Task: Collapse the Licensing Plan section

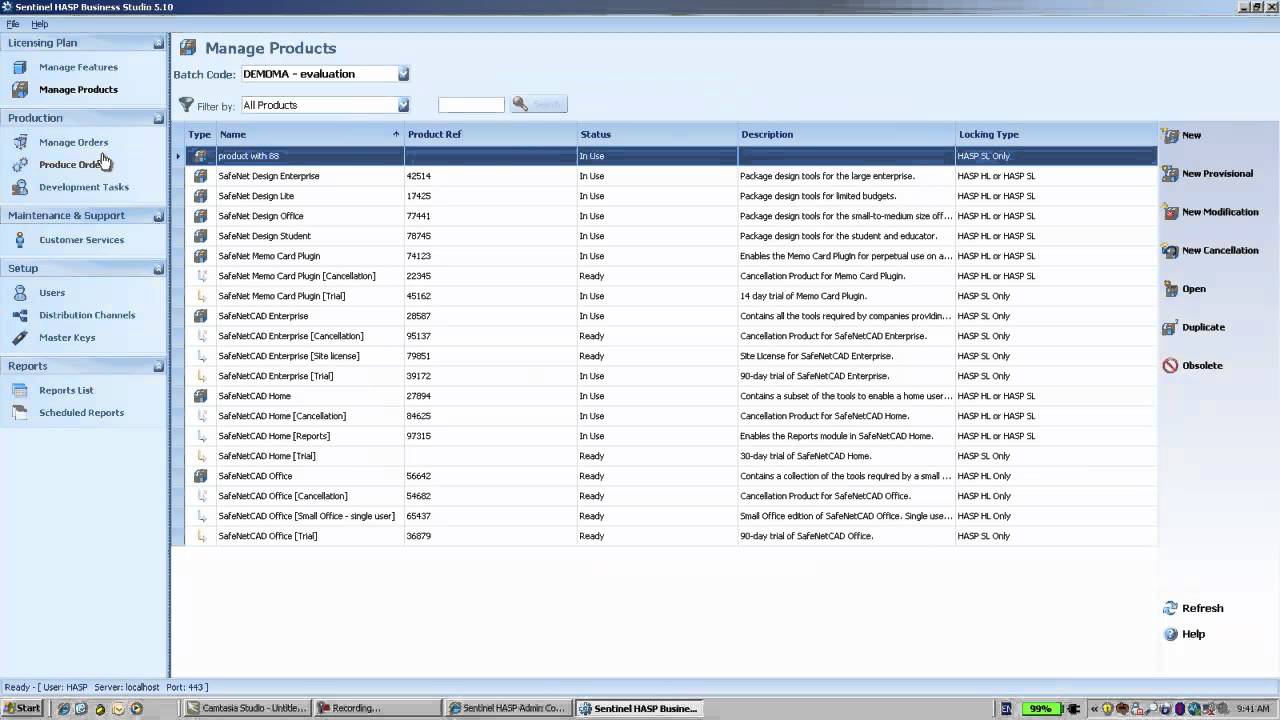Action: [158, 43]
